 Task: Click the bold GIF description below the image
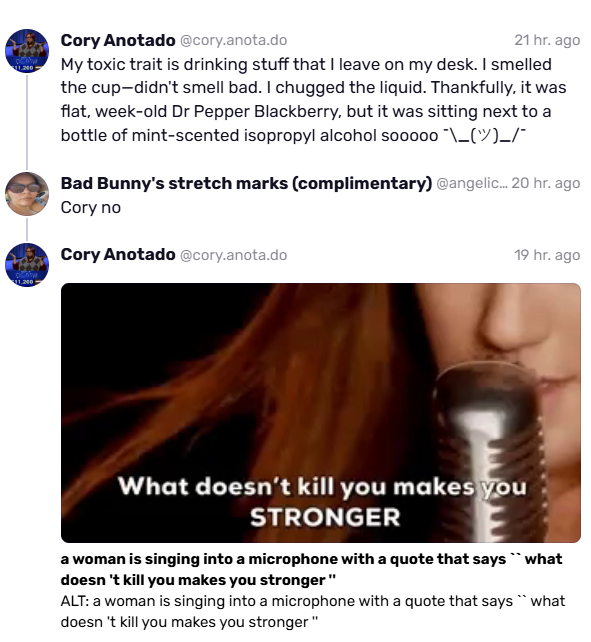pos(311,570)
